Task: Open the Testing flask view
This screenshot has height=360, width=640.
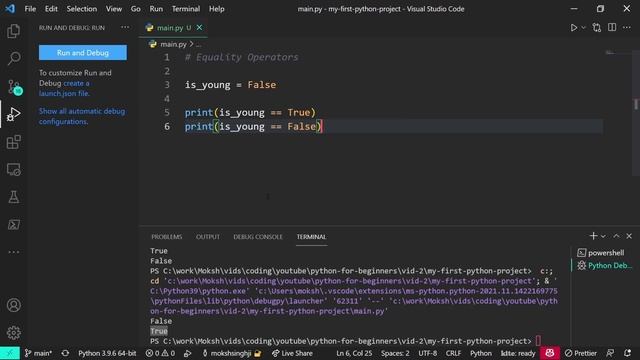Action: point(13,197)
